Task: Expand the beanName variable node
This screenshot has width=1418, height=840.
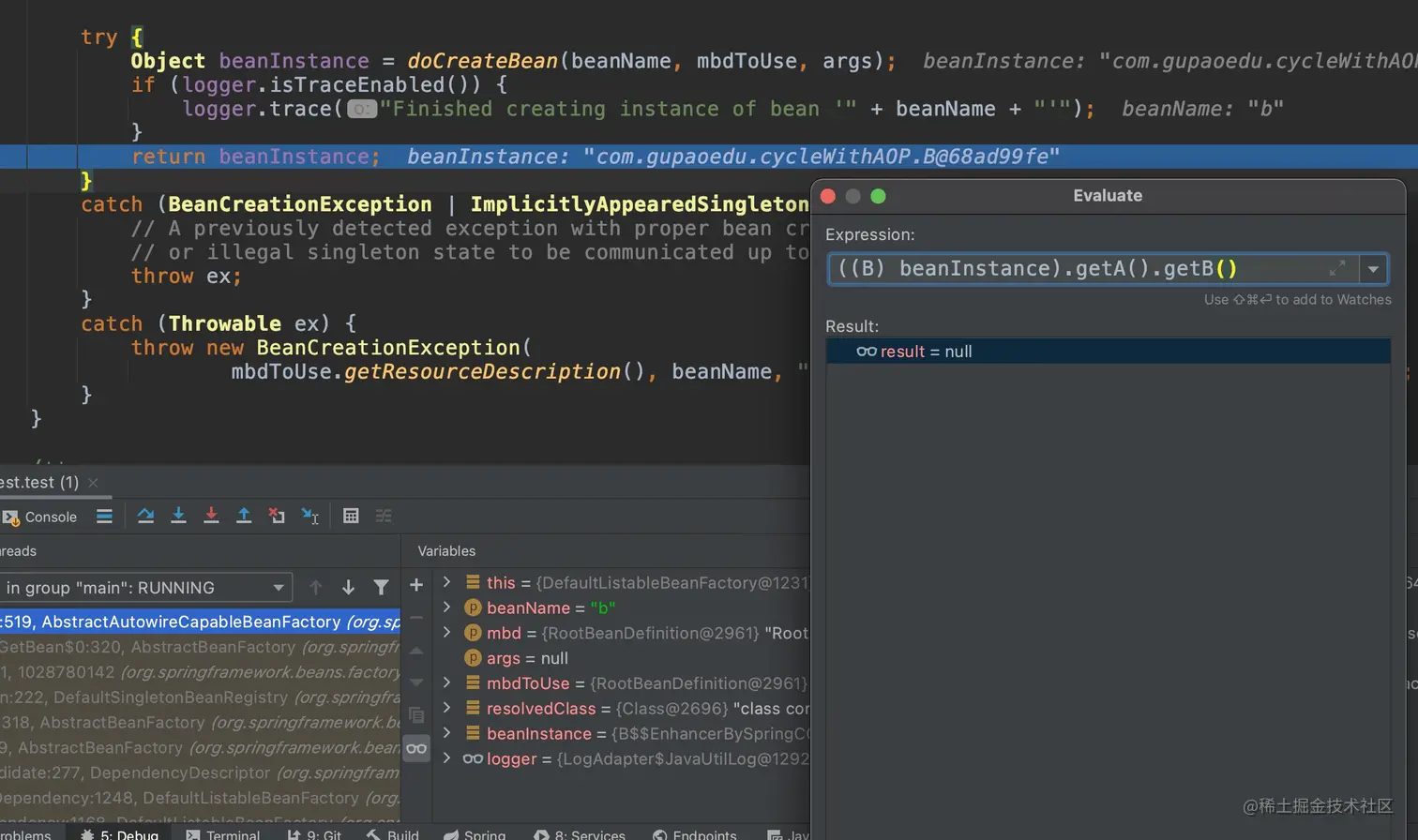Action: tap(446, 607)
